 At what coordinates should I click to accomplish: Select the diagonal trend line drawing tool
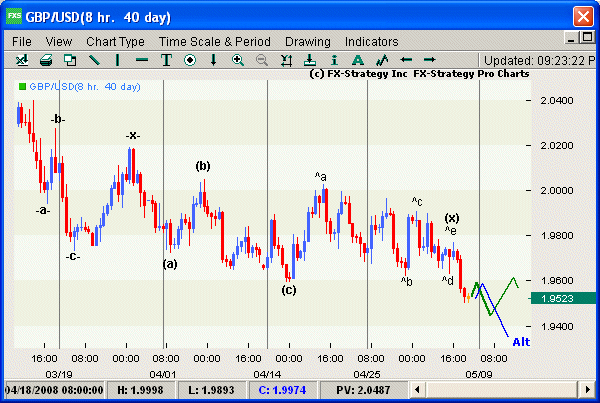[x=94, y=60]
